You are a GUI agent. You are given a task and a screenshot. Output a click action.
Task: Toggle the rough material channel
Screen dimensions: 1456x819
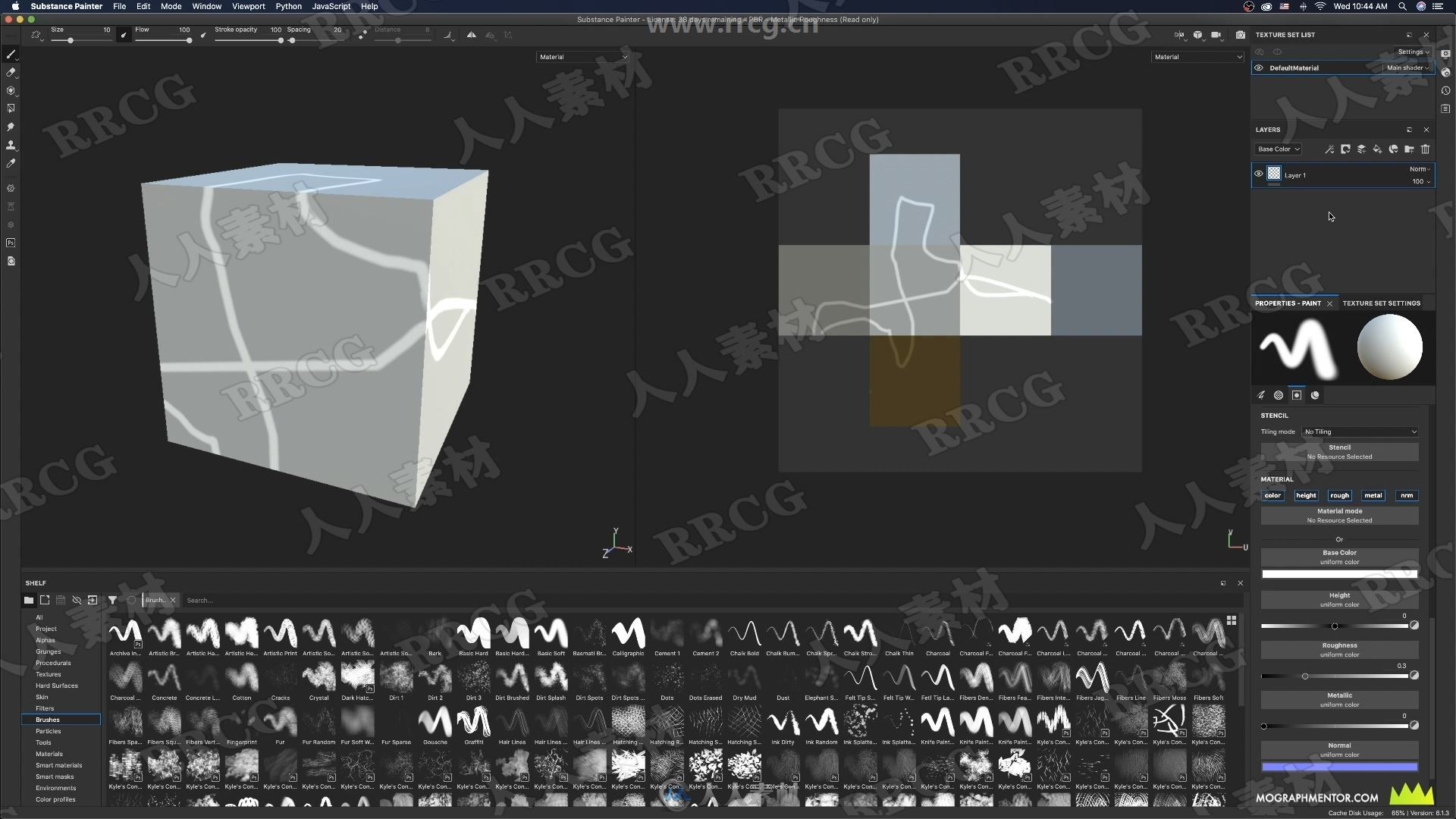[1339, 496]
